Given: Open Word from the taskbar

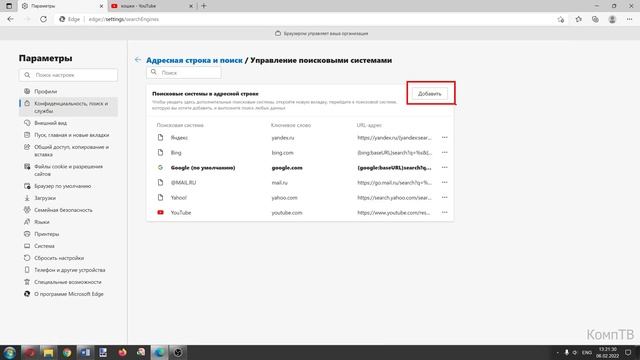Looking at the screenshot, I should [x=85, y=353].
